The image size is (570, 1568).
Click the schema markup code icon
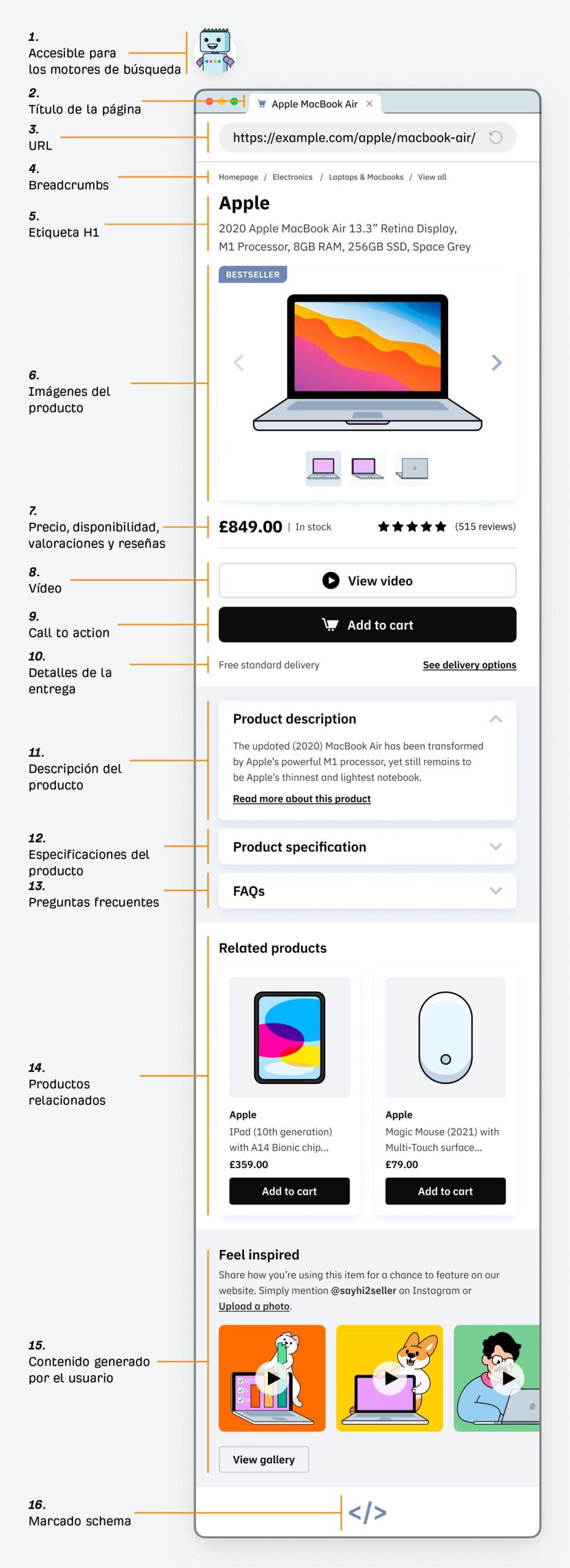tap(367, 1512)
